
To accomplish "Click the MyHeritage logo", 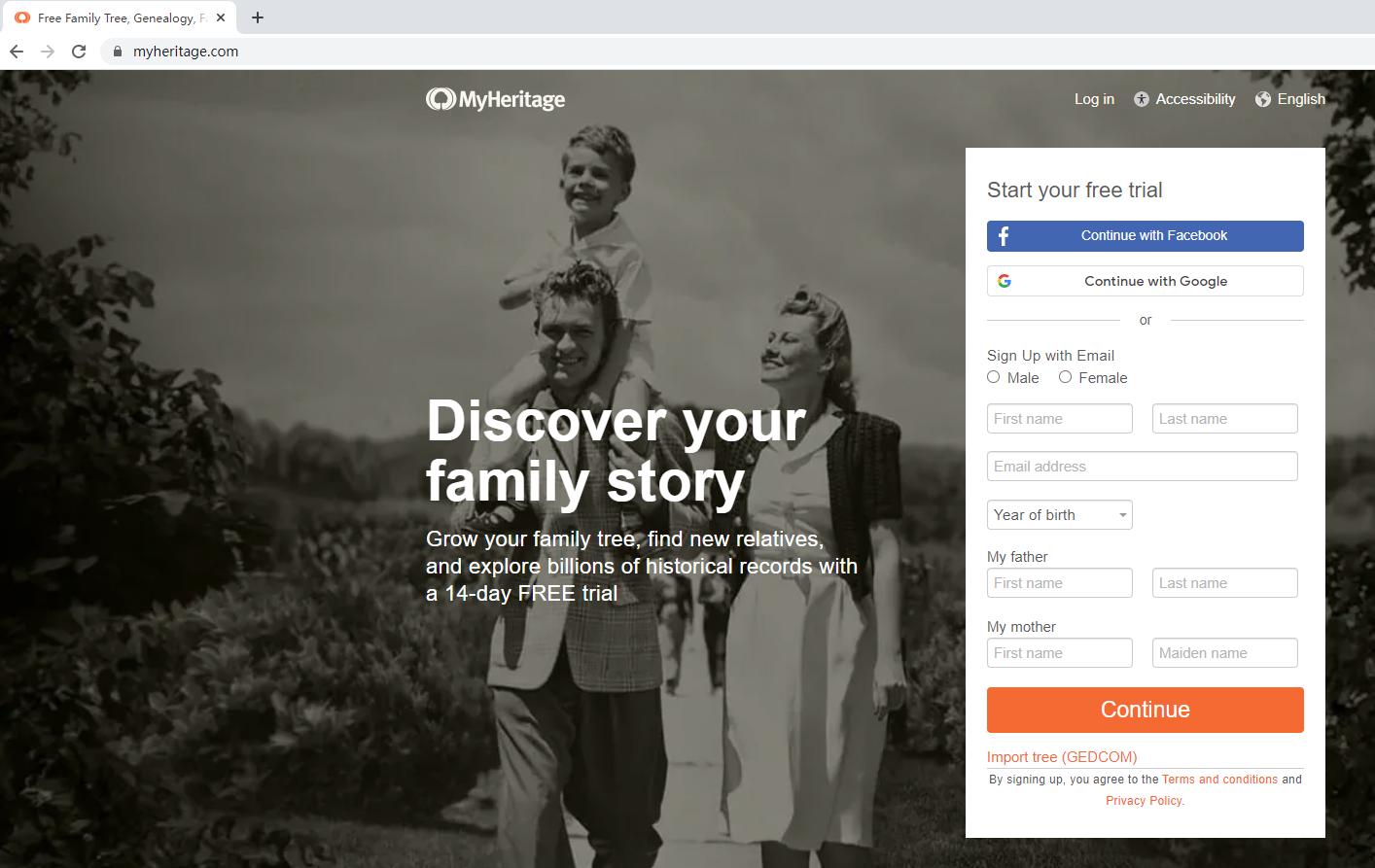I will 495,99.
